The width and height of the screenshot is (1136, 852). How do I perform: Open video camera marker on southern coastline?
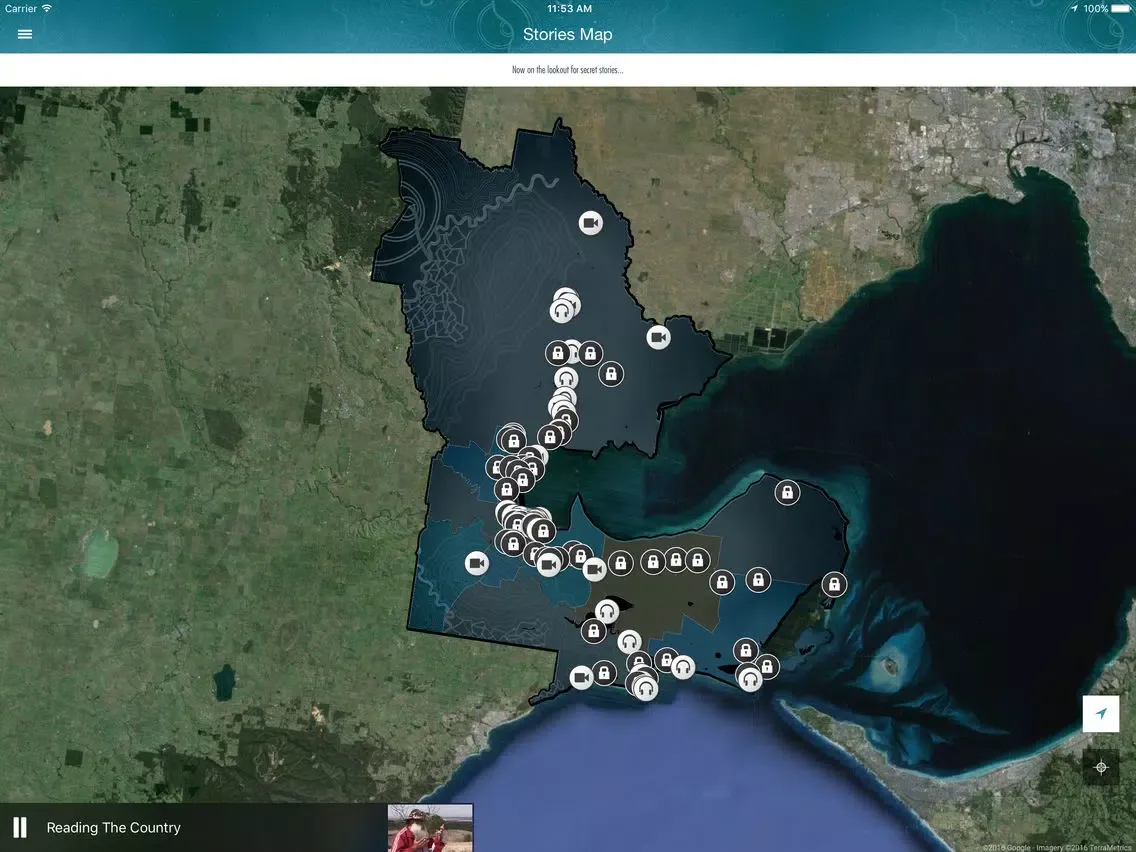click(x=581, y=677)
